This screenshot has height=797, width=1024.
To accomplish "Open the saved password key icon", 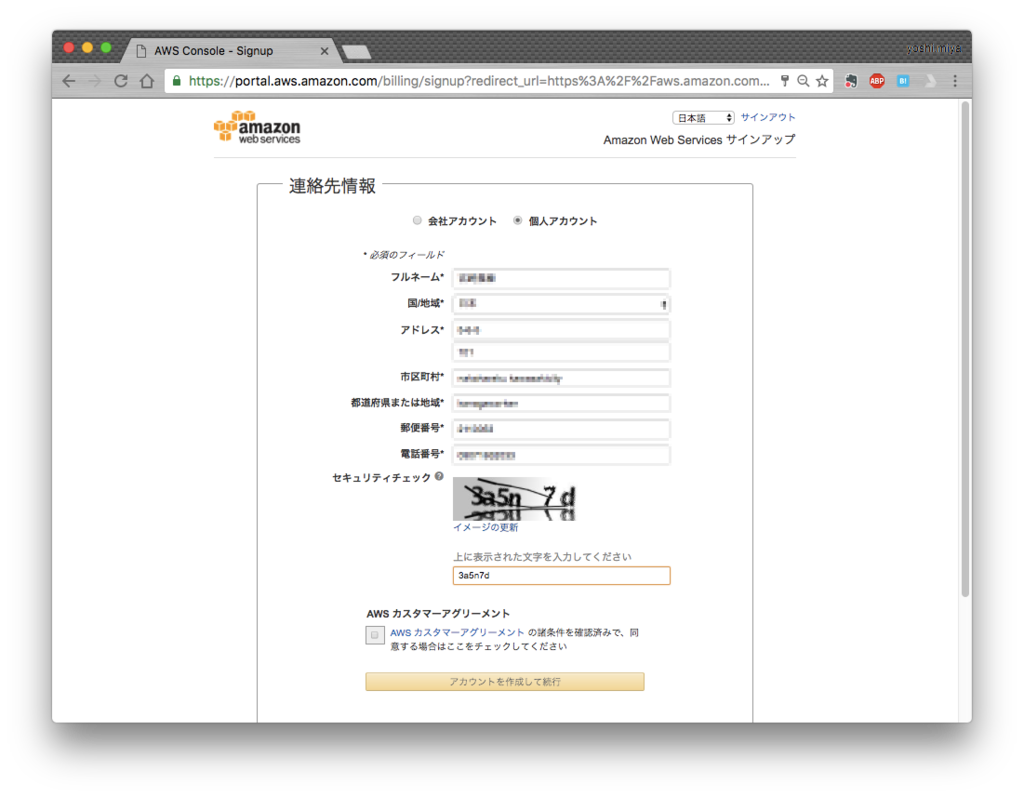I will click(x=784, y=81).
